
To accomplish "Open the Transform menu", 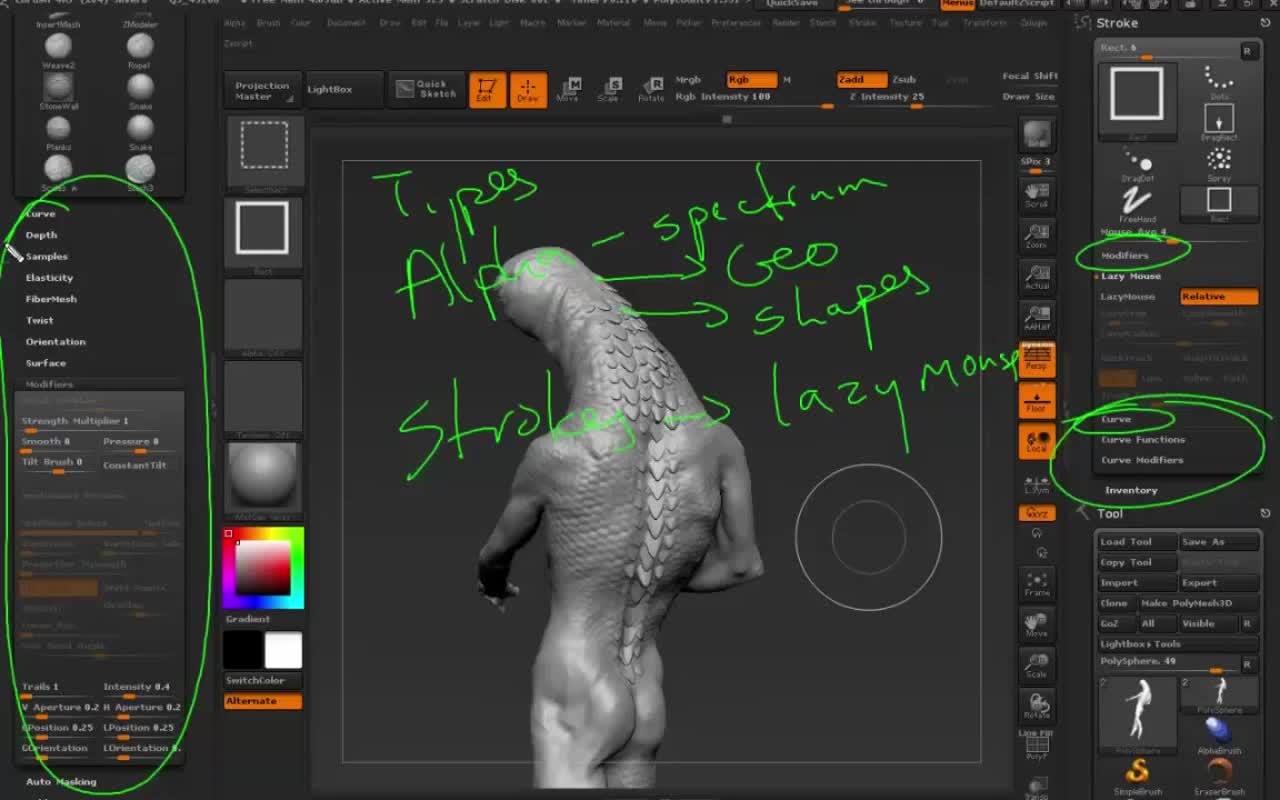I will coord(985,22).
